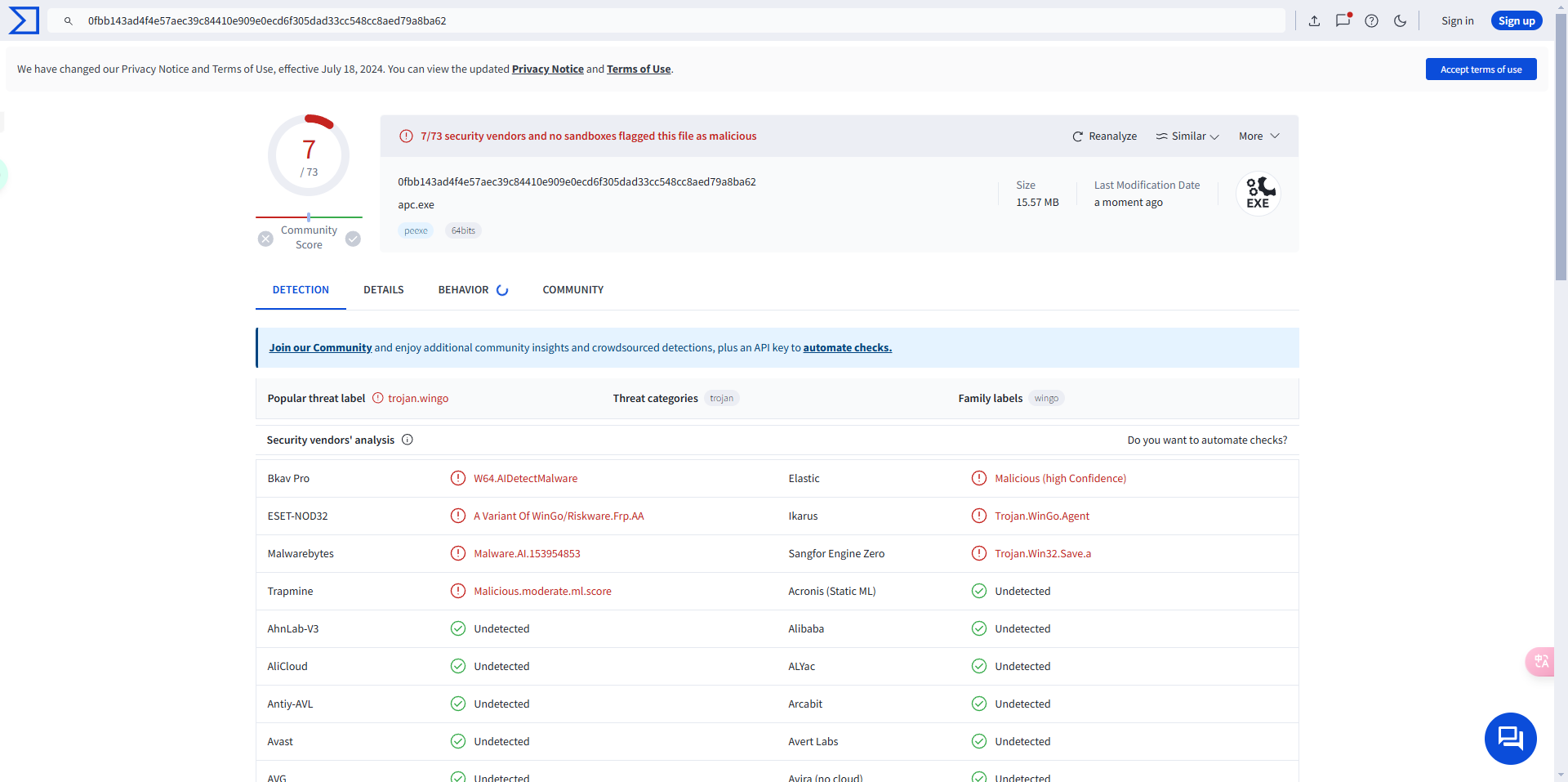Click Do you want to automate checks
The image size is (1568, 782).
1207,440
